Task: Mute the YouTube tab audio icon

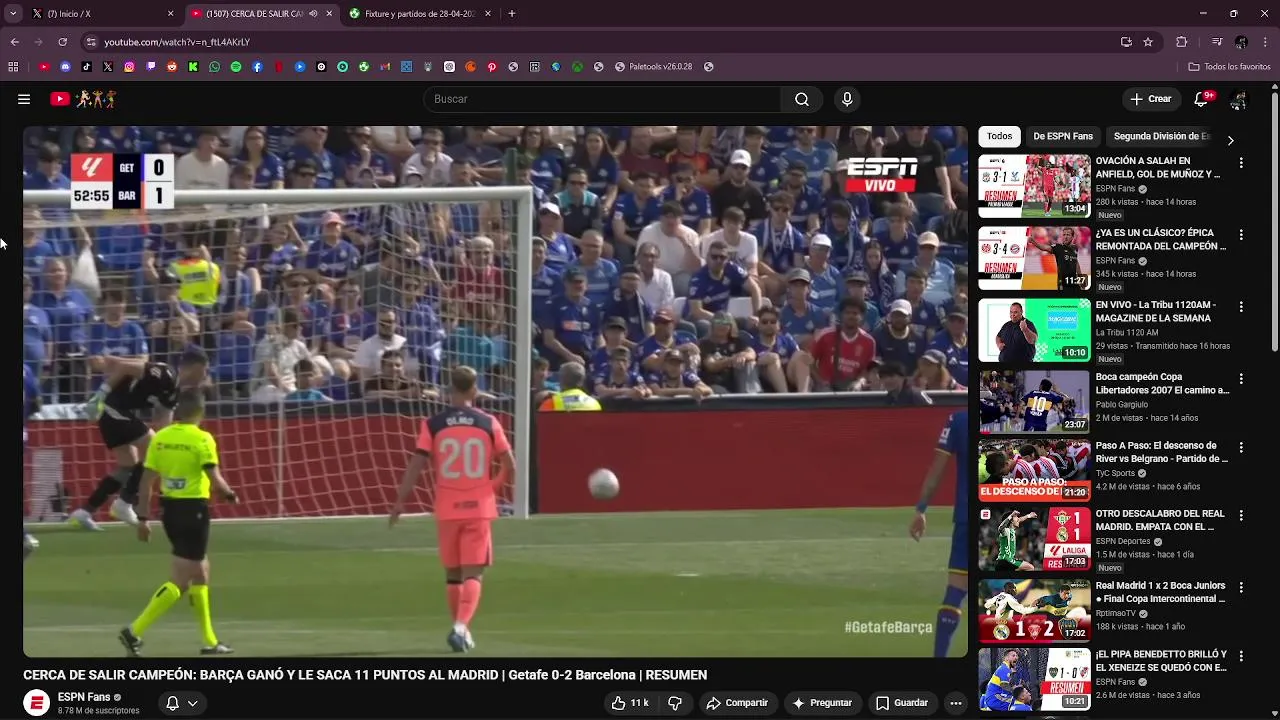Action: click(313, 14)
